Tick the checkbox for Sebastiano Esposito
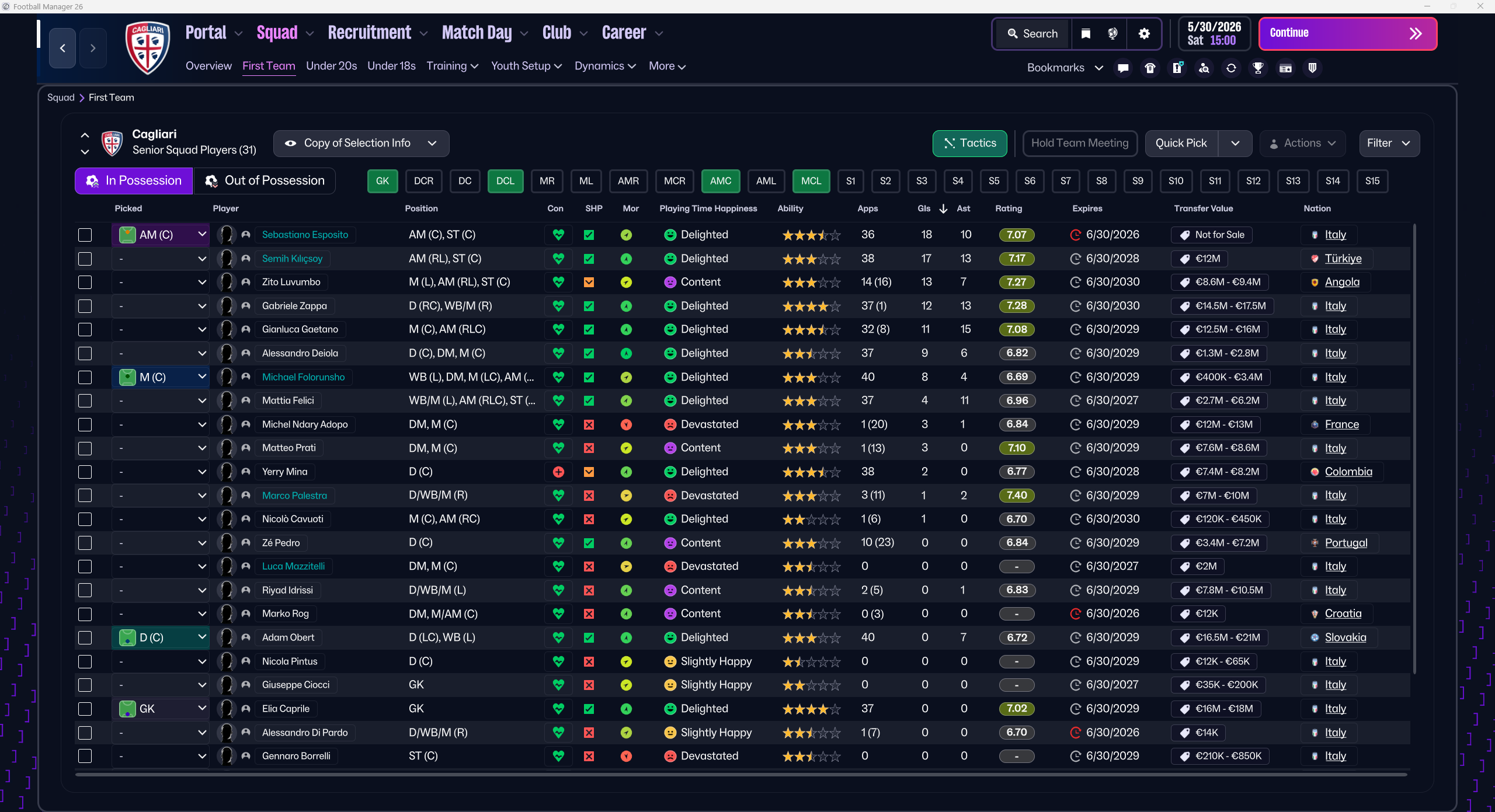Screen dimensions: 1495x812 point(85,235)
